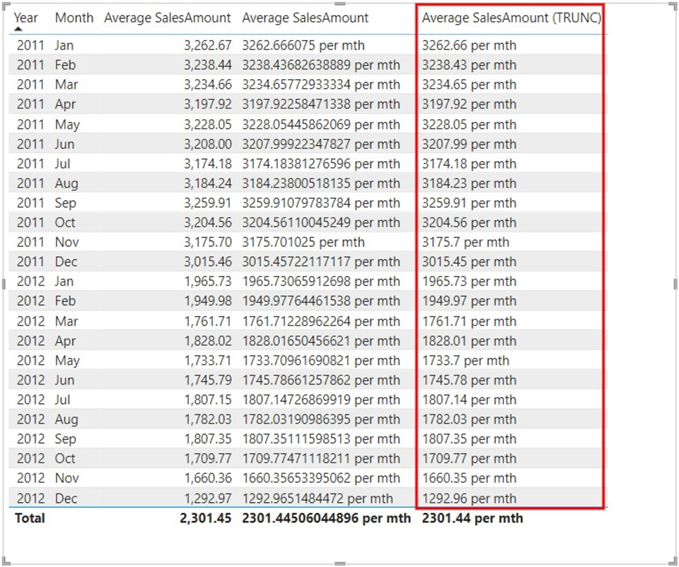Image resolution: width=679 pixels, height=567 pixels.
Task: Select the value 1,965.73
Action: [x=207, y=281]
